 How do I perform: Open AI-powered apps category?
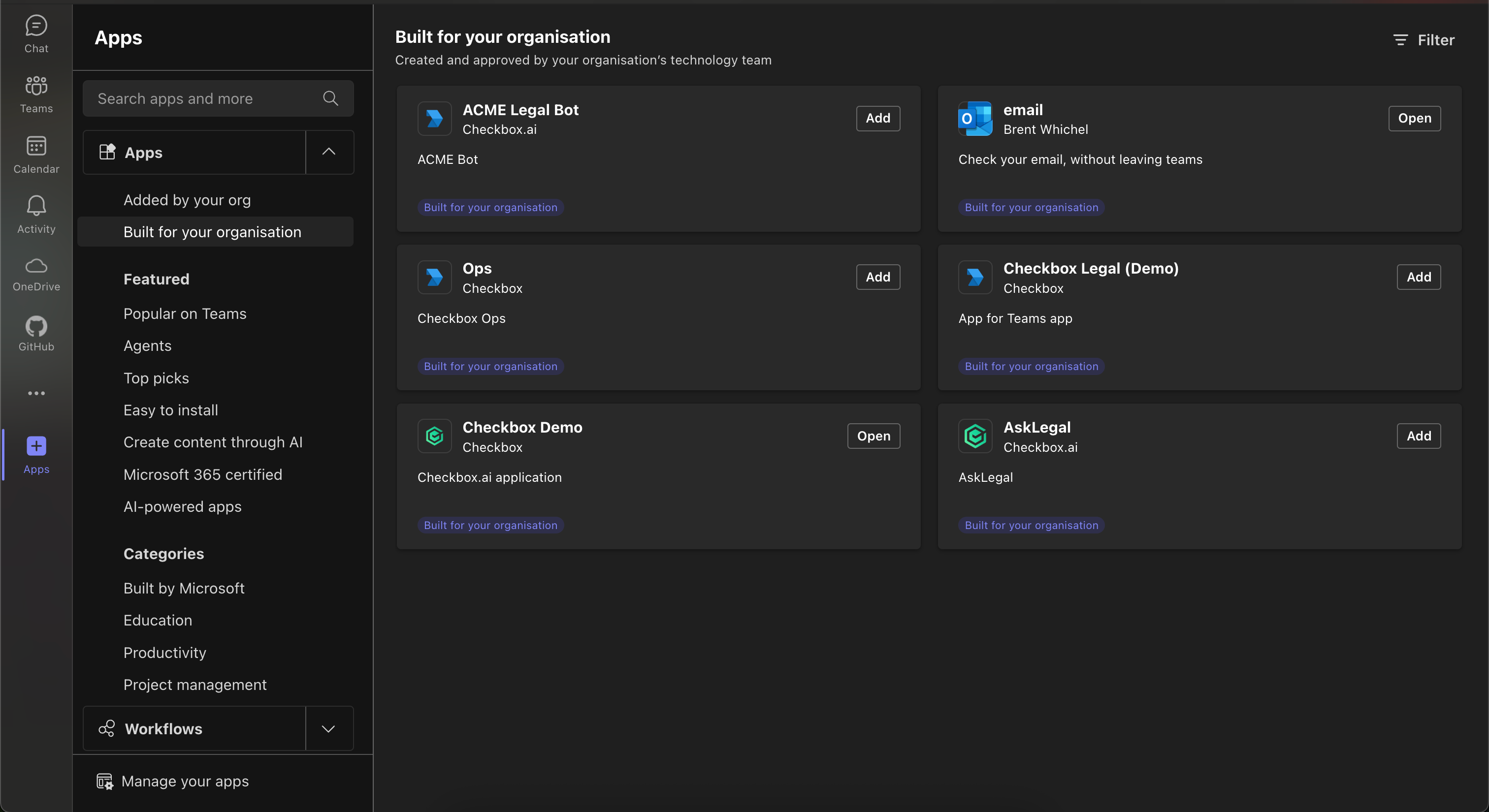[x=183, y=506]
